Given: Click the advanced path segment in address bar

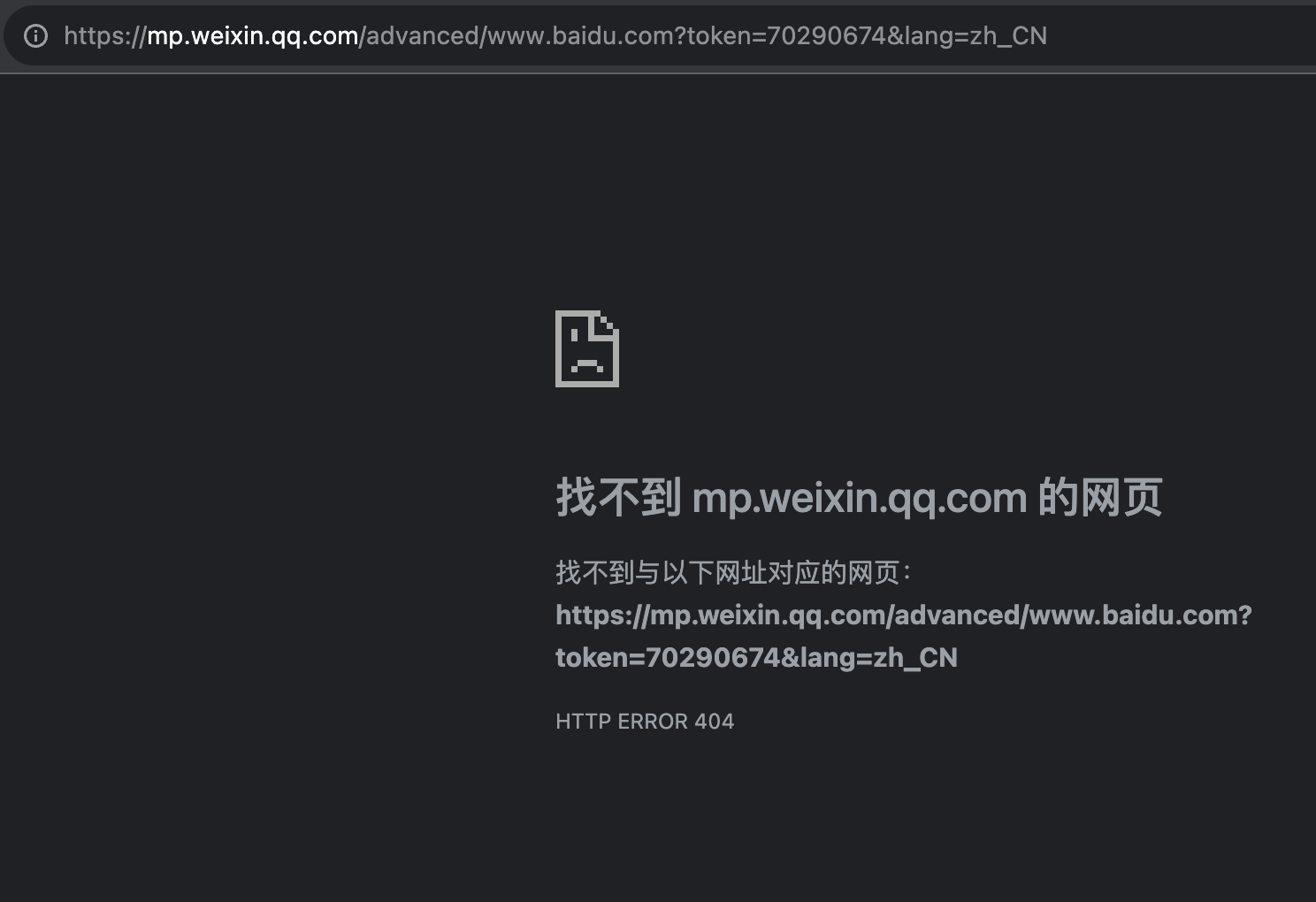Looking at the screenshot, I should click(x=423, y=35).
